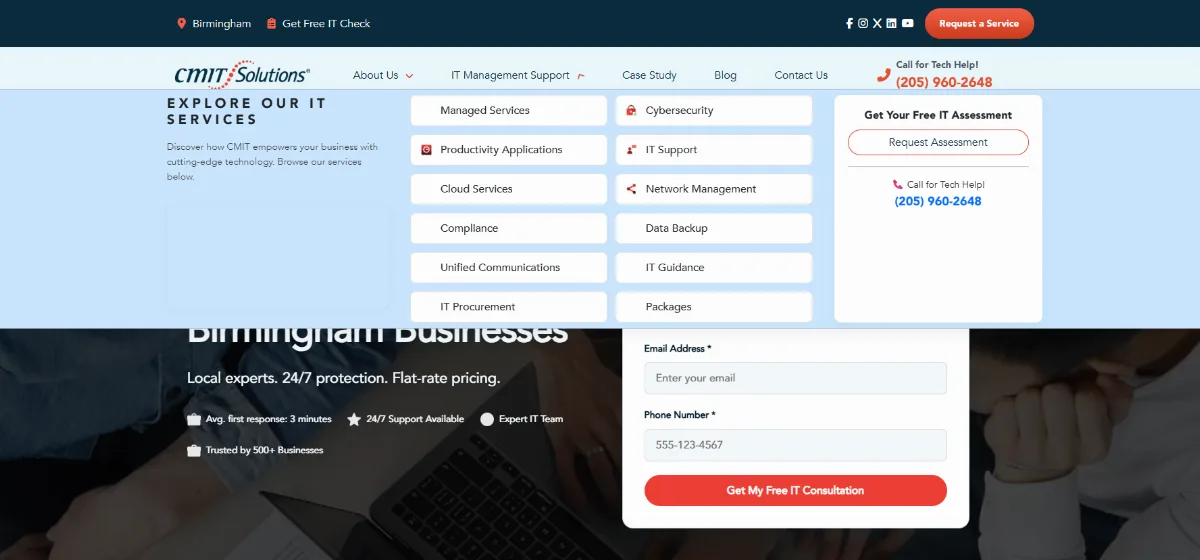Open the LinkedIn social icon

(x=891, y=23)
